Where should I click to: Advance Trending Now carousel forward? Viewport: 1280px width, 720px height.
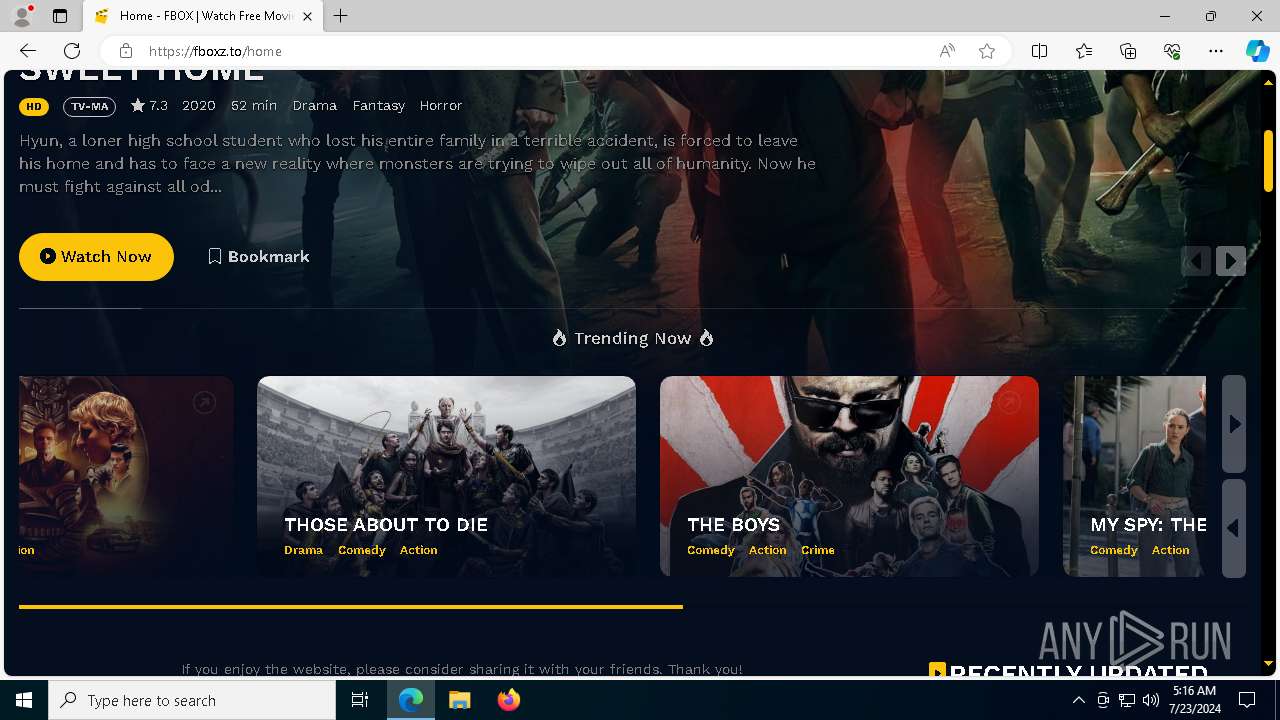pos(1234,424)
